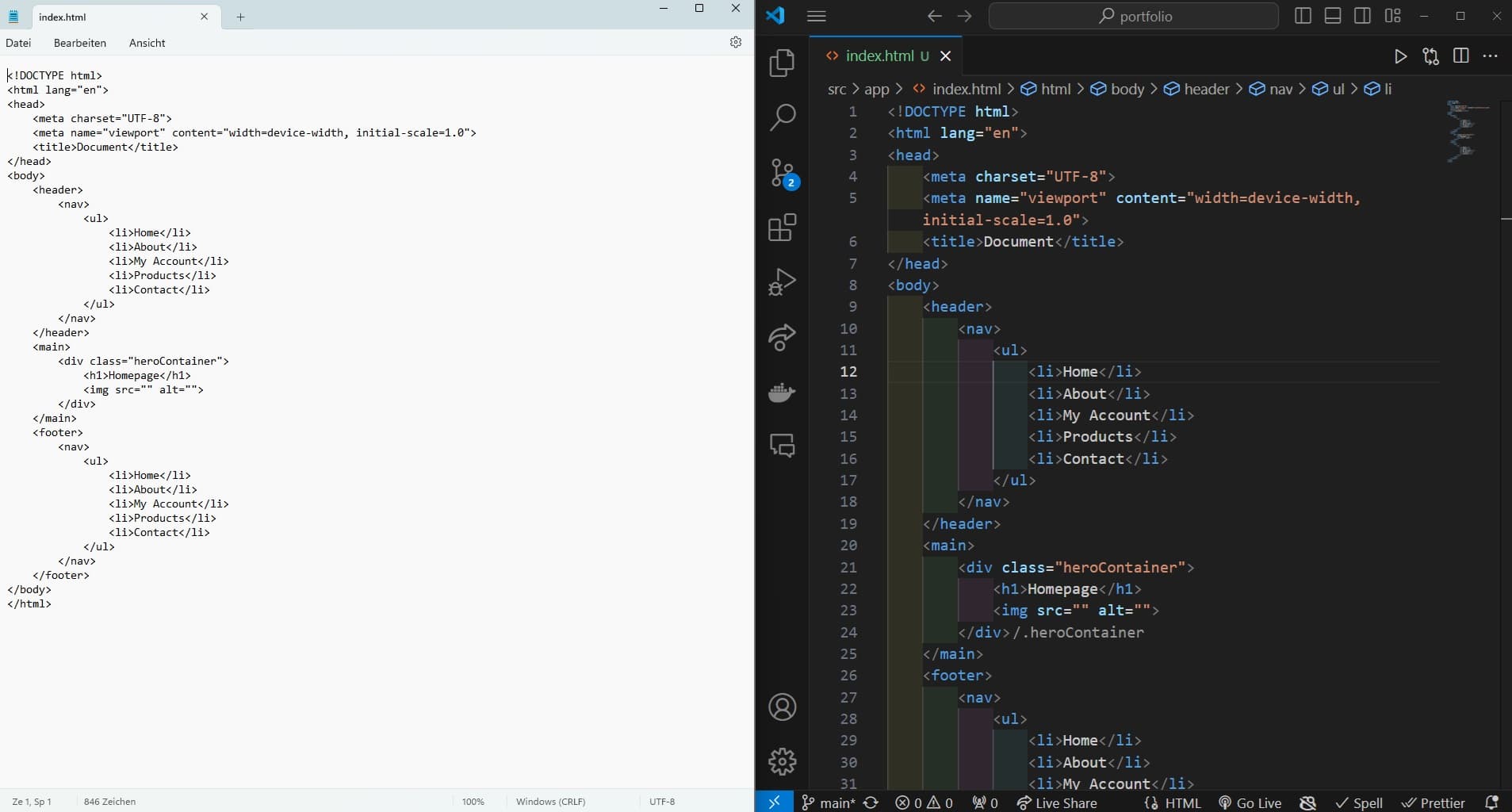Click UTF-8 encoding in Notepad status bar
The height and width of the screenshot is (812, 1512).
coord(662,801)
